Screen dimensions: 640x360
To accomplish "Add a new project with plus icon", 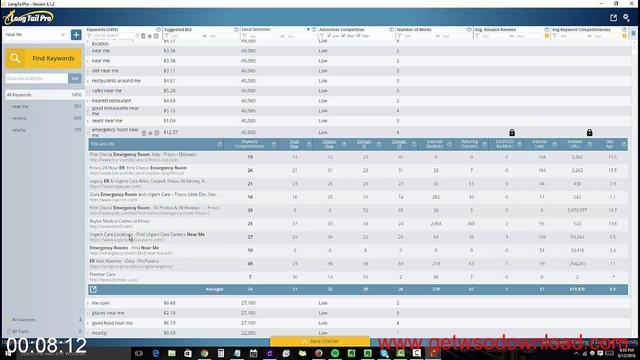I will click(x=76, y=35).
